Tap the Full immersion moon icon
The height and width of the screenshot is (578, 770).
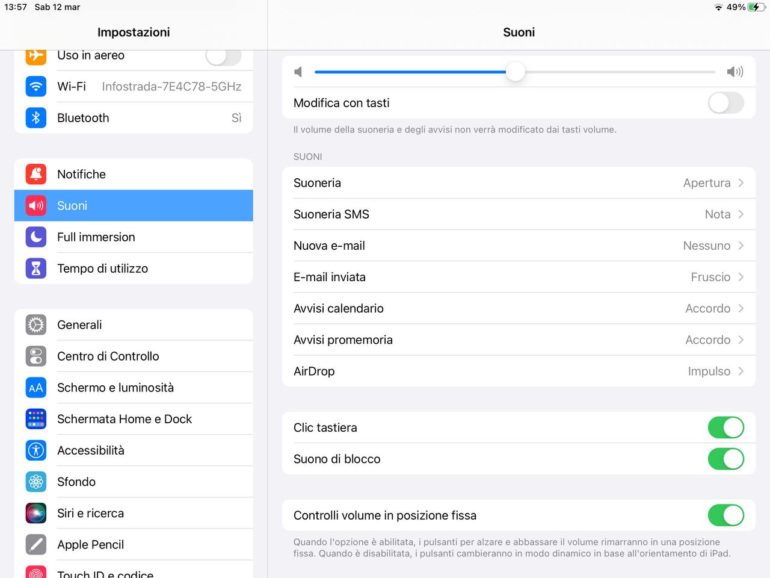click(36, 237)
